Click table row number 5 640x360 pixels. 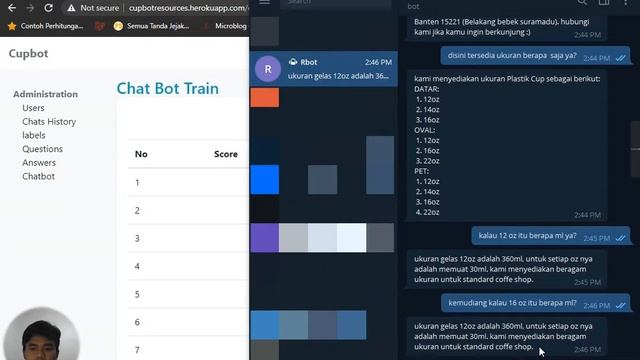(188, 294)
